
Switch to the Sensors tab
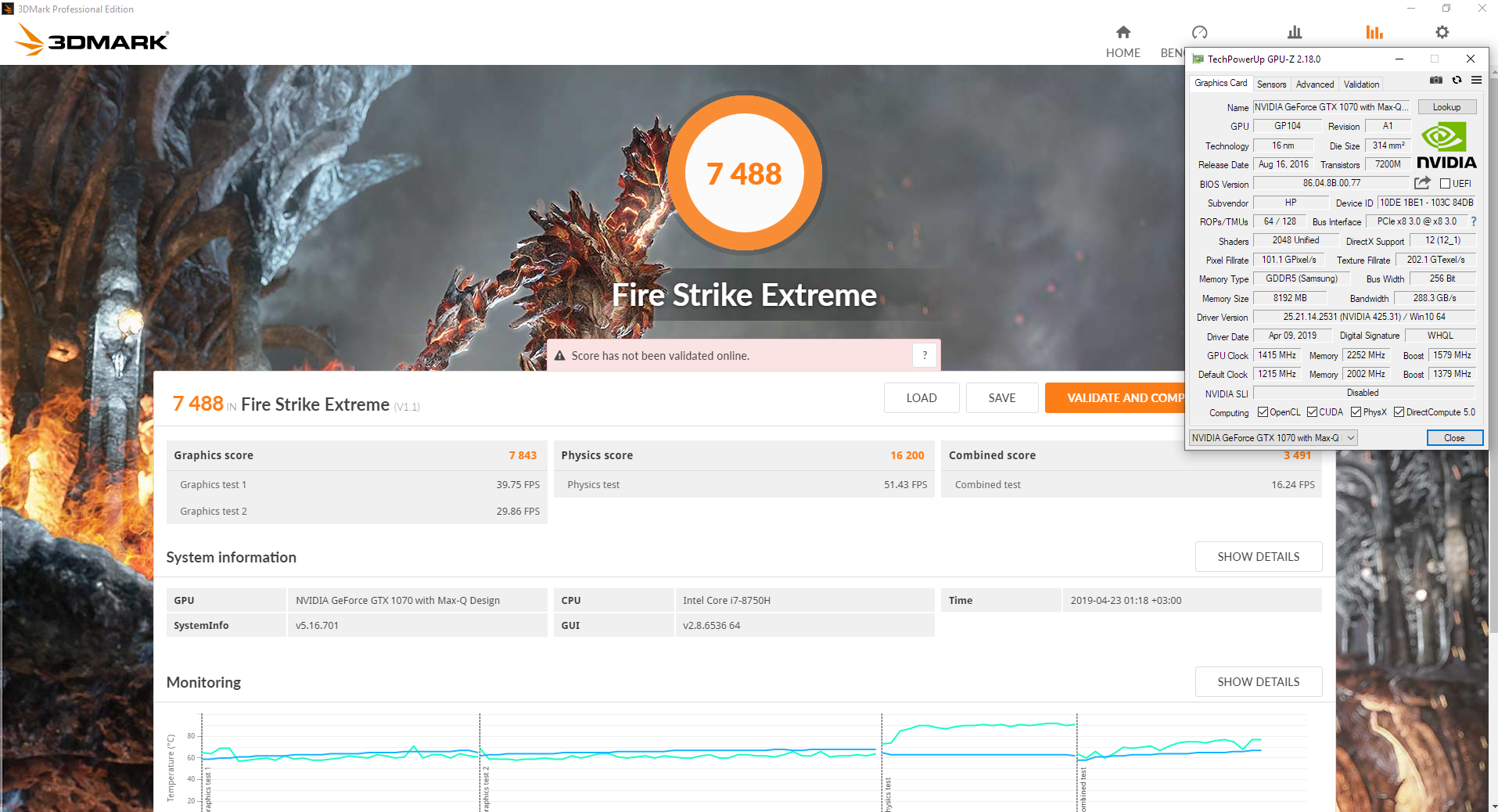point(1271,84)
